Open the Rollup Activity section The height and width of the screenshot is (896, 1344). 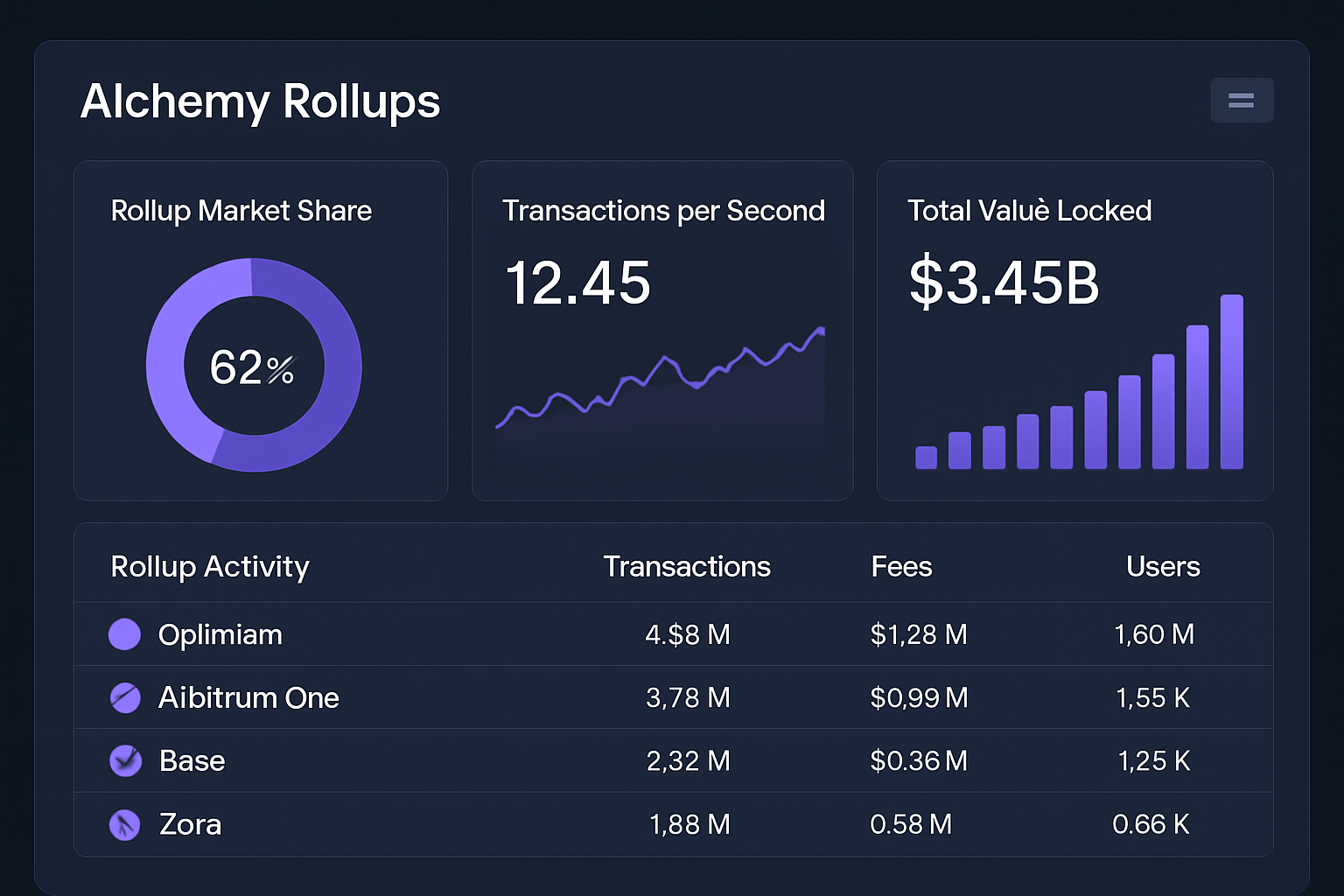click(x=209, y=566)
